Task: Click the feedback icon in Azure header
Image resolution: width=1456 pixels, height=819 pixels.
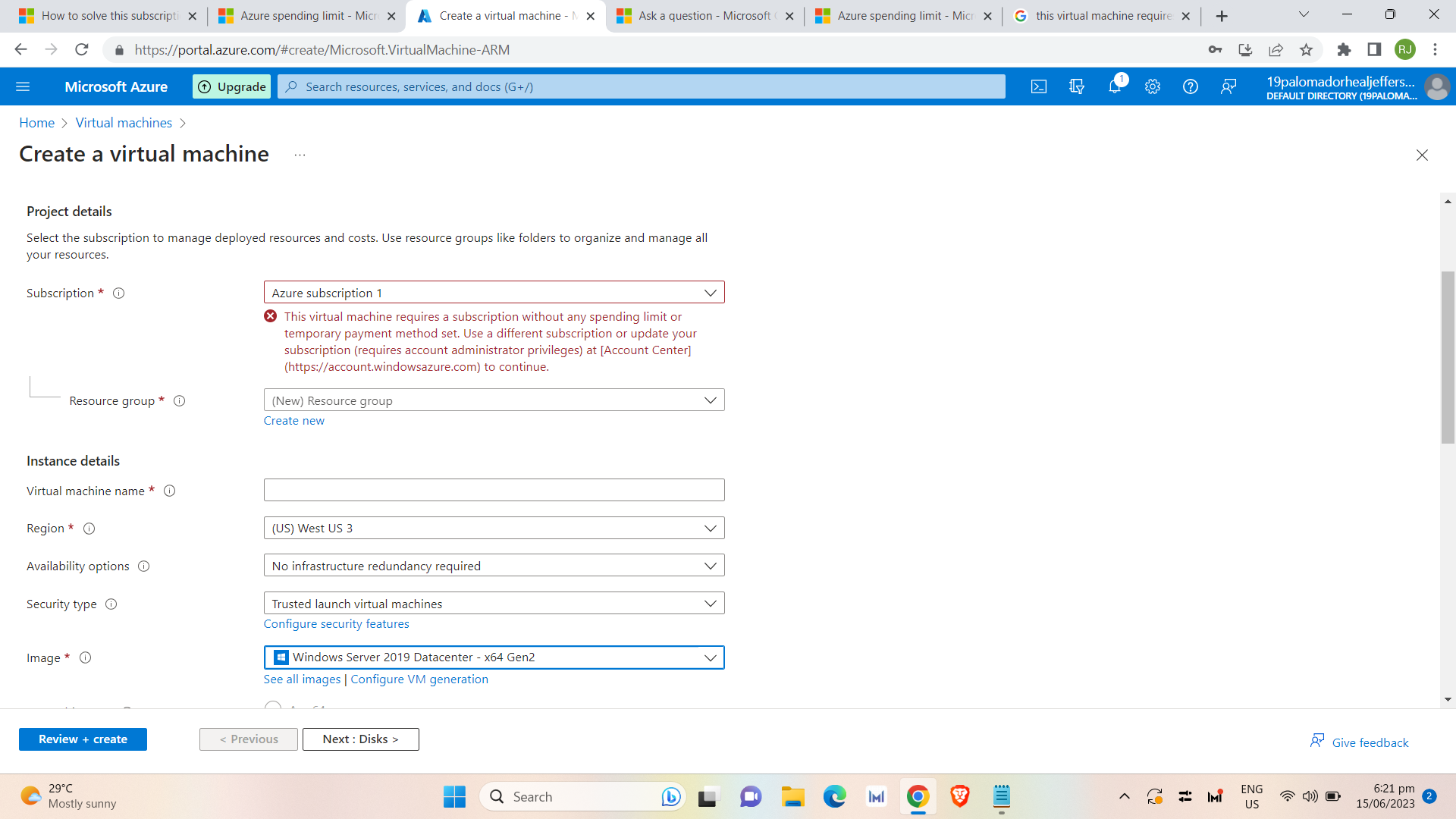Action: click(1228, 86)
